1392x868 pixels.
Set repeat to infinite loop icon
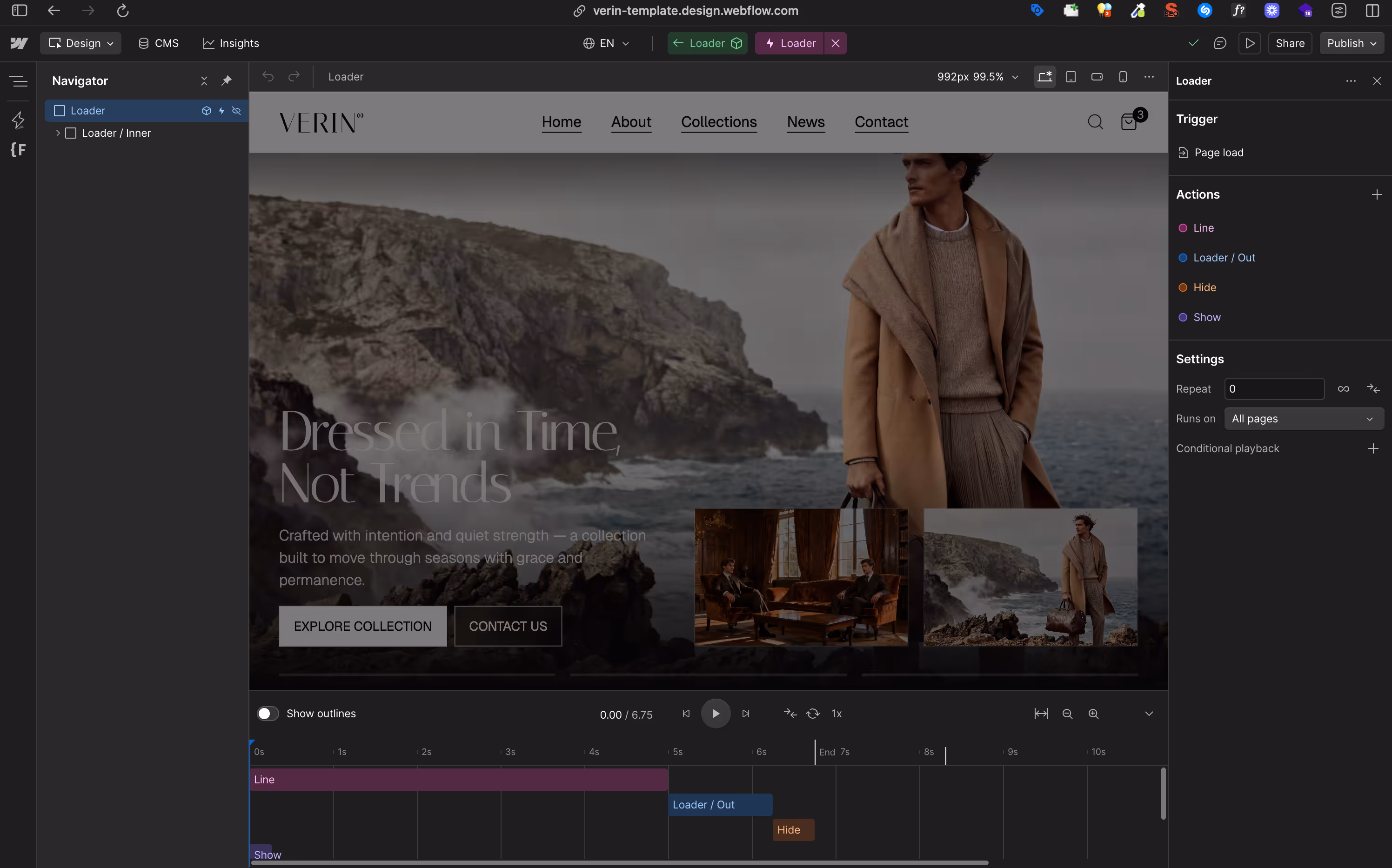1343,389
